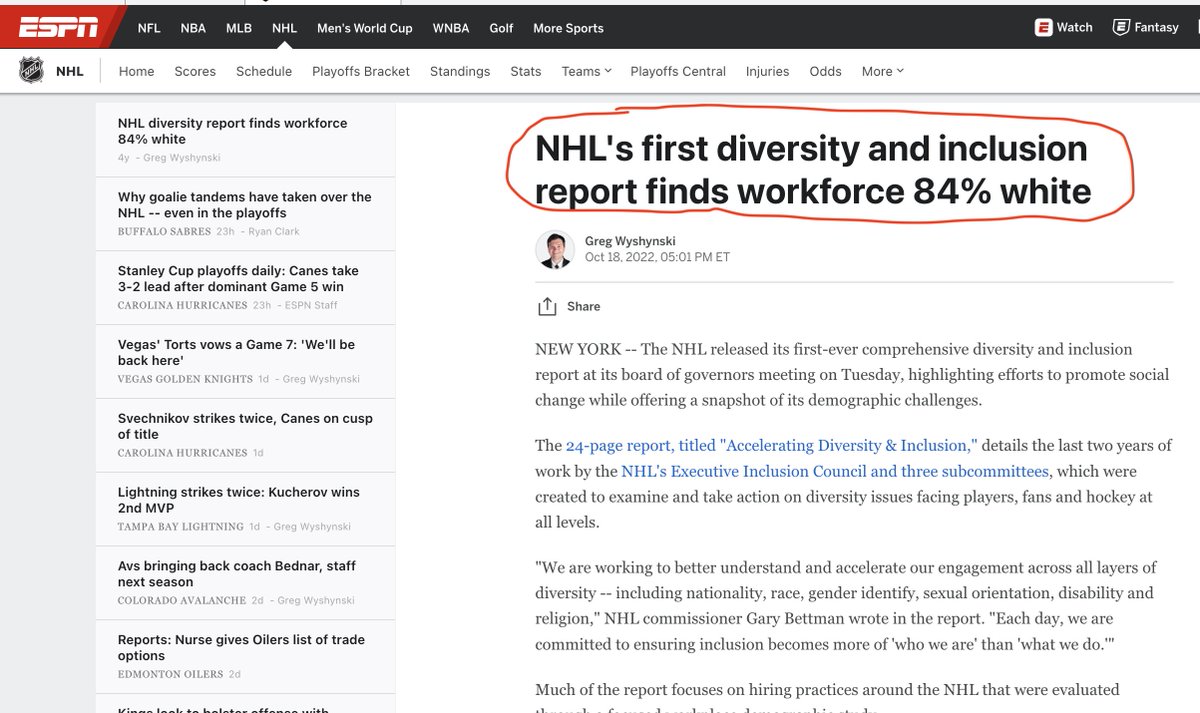Expand the Teams dropdown

pyautogui.click(x=586, y=71)
